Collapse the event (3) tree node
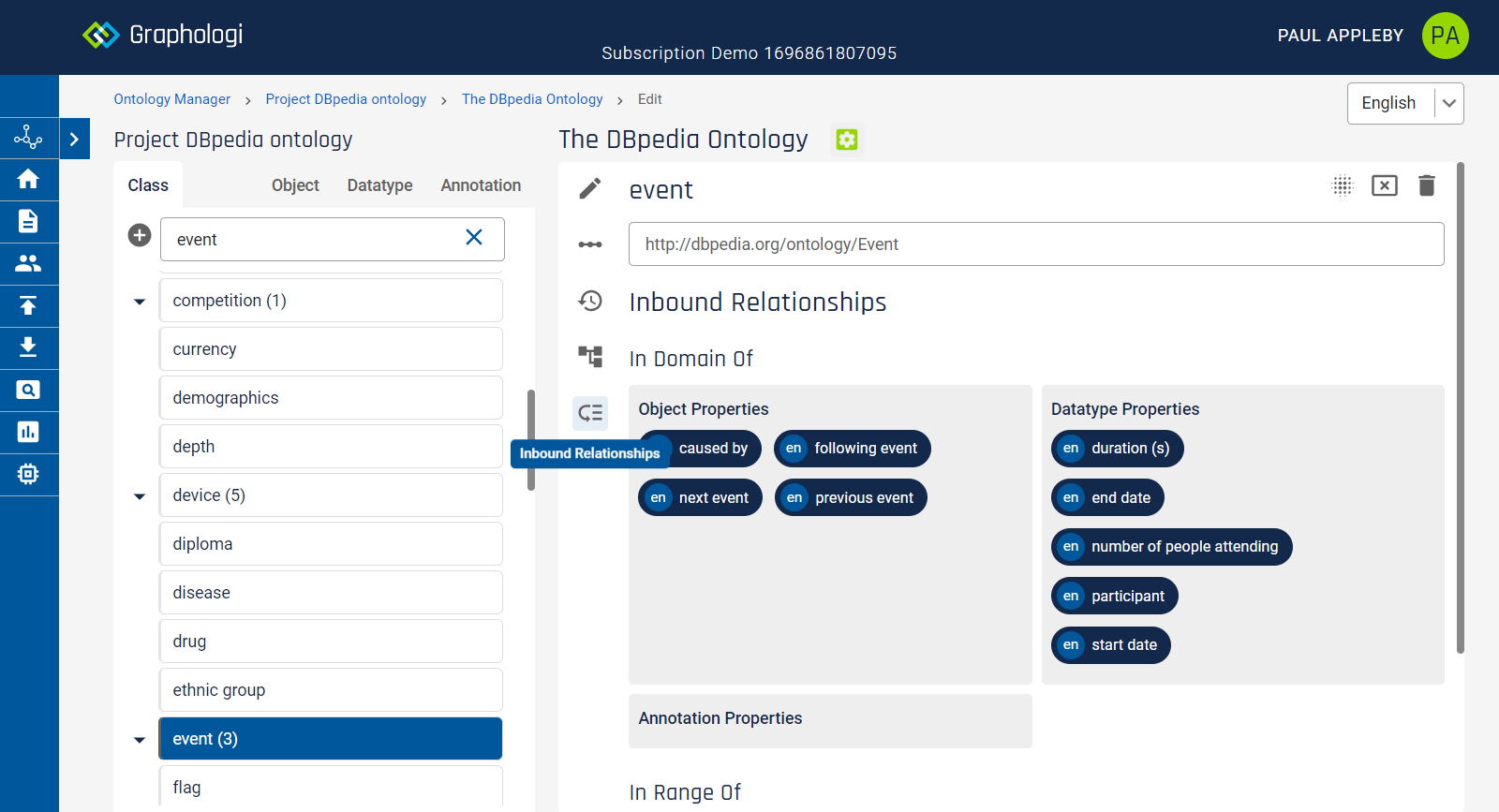Screen dimensions: 1499x812 tap(140, 740)
